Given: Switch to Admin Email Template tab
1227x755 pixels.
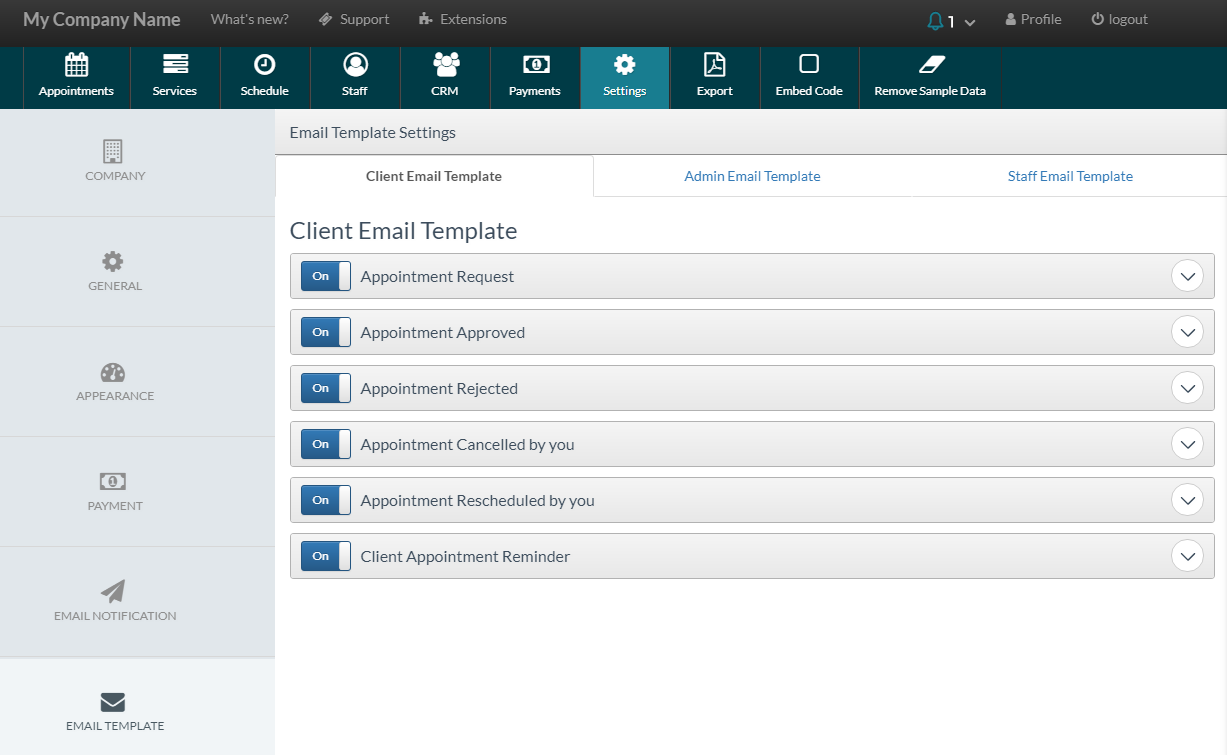Looking at the screenshot, I should pyautogui.click(x=752, y=176).
